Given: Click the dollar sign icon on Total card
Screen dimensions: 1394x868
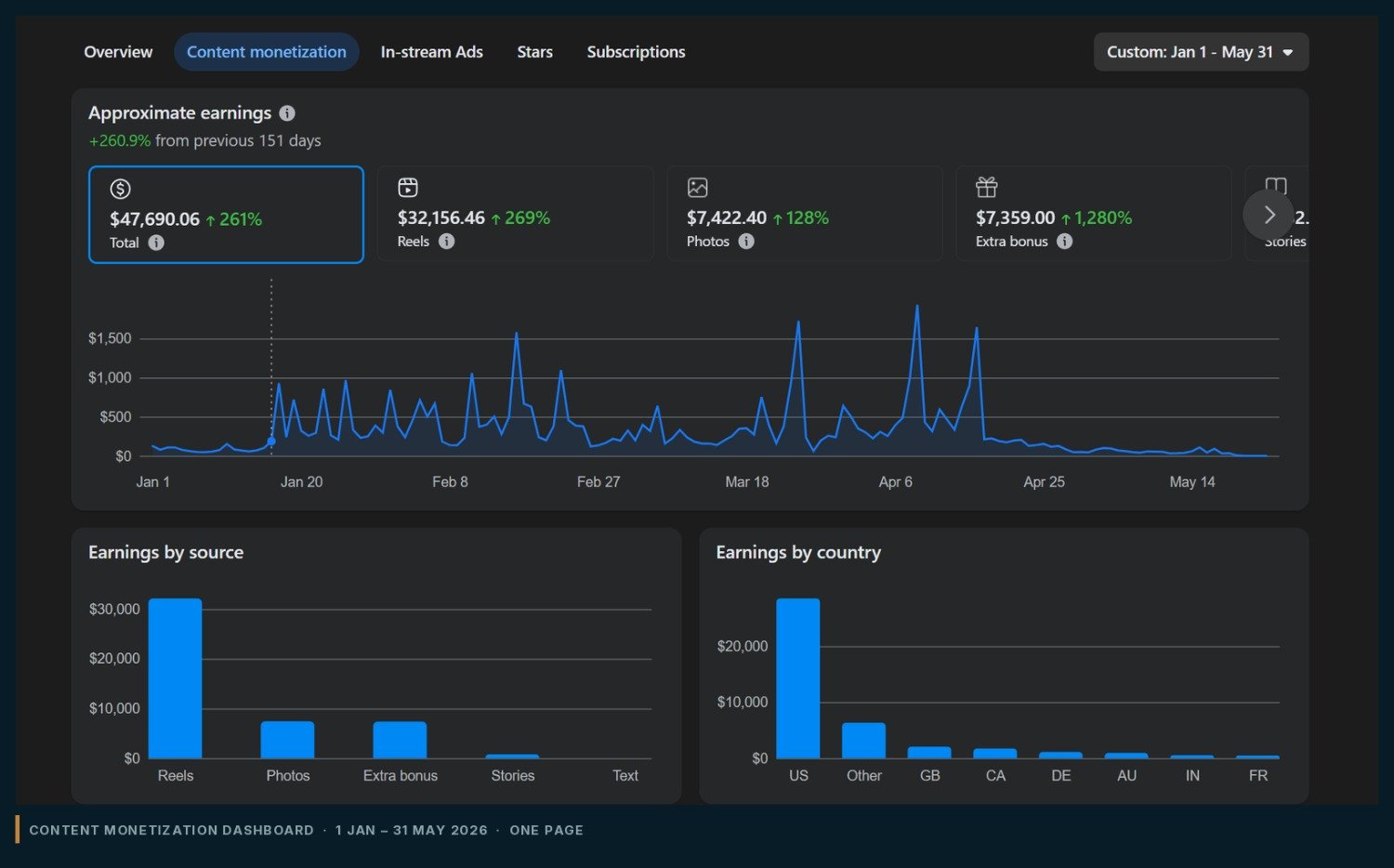Looking at the screenshot, I should pos(120,189).
